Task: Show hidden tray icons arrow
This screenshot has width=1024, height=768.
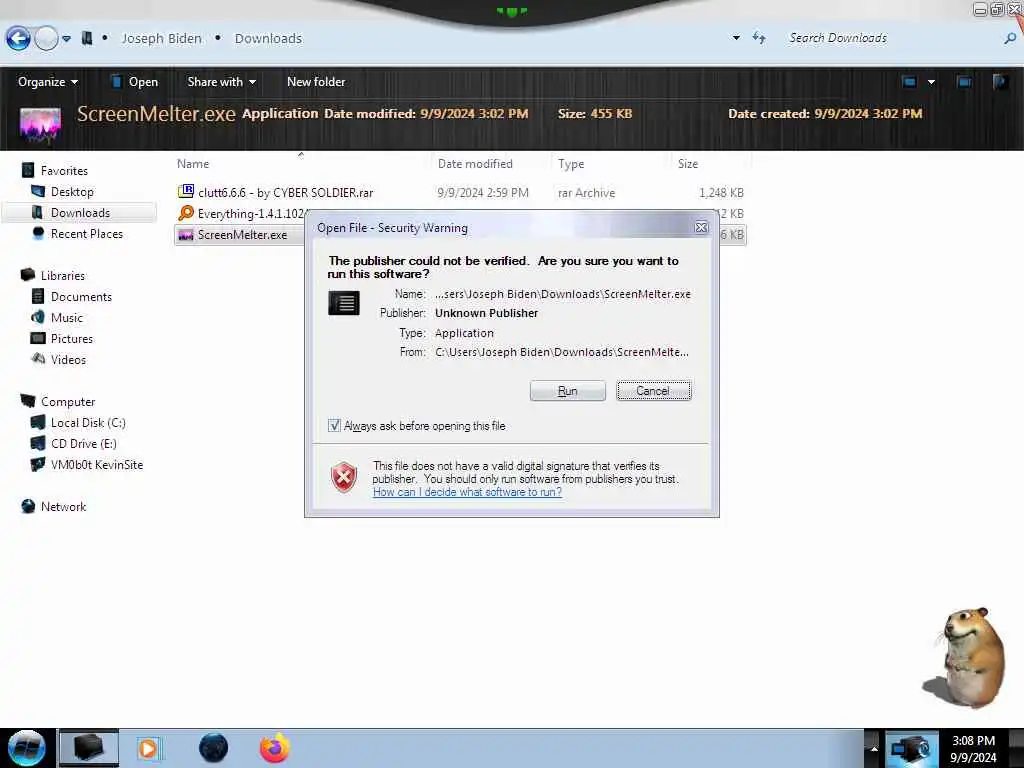Action: 874,749
